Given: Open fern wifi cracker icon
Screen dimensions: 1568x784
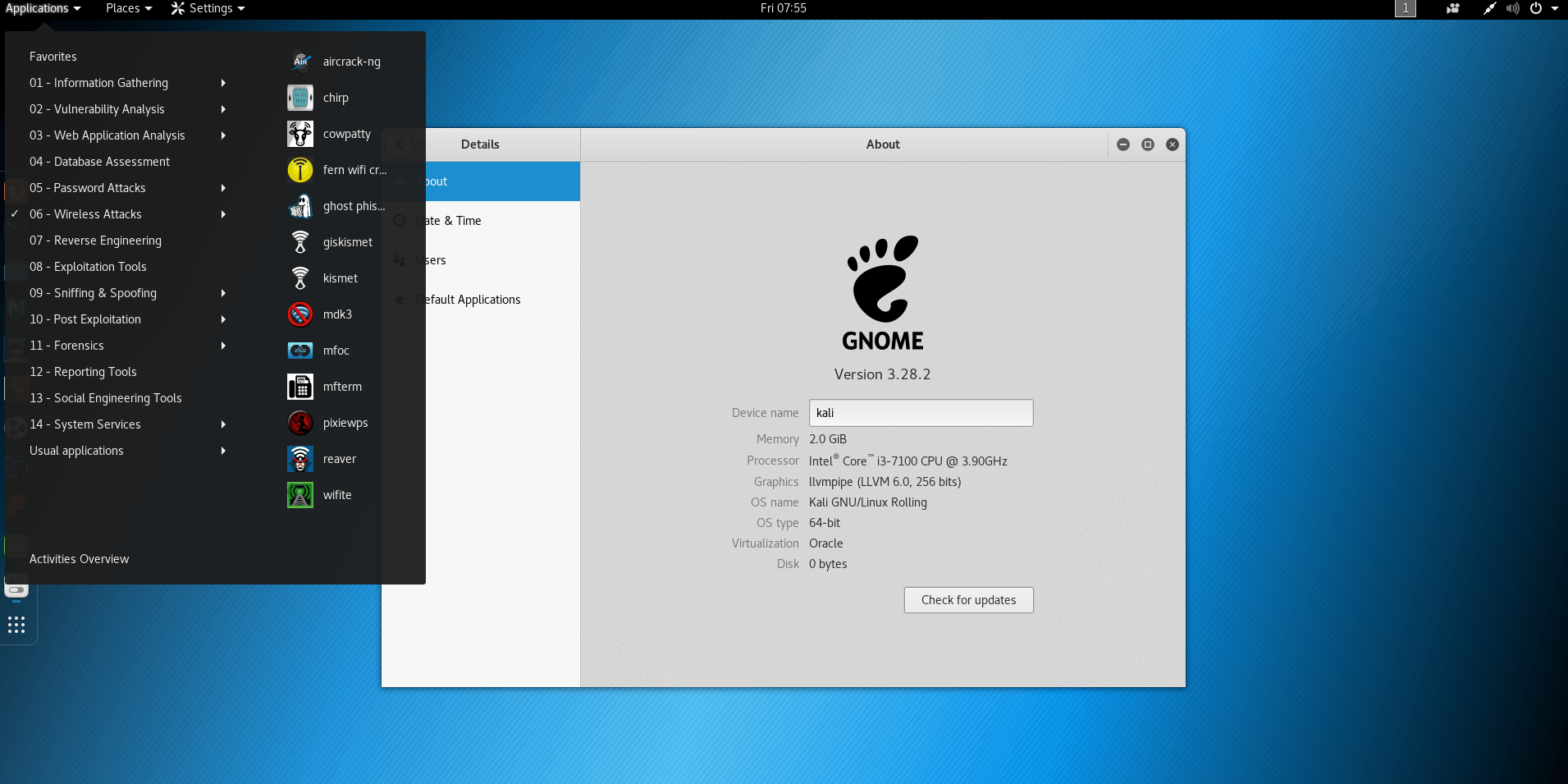Looking at the screenshot, I should click(x=300, y=170).
